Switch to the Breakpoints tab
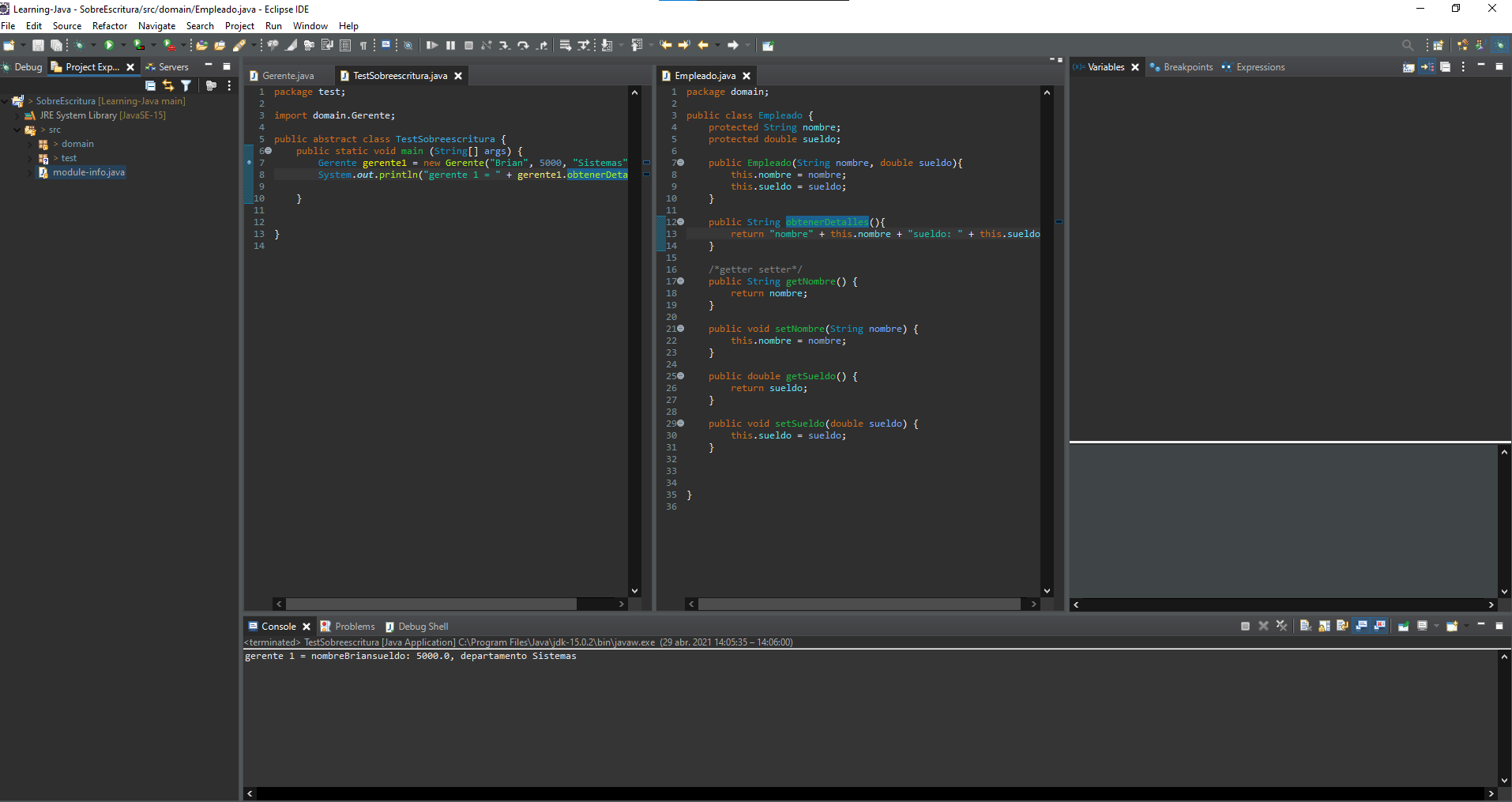The height and width of the screenshot is (802, 1512). tap(1187, 67)
